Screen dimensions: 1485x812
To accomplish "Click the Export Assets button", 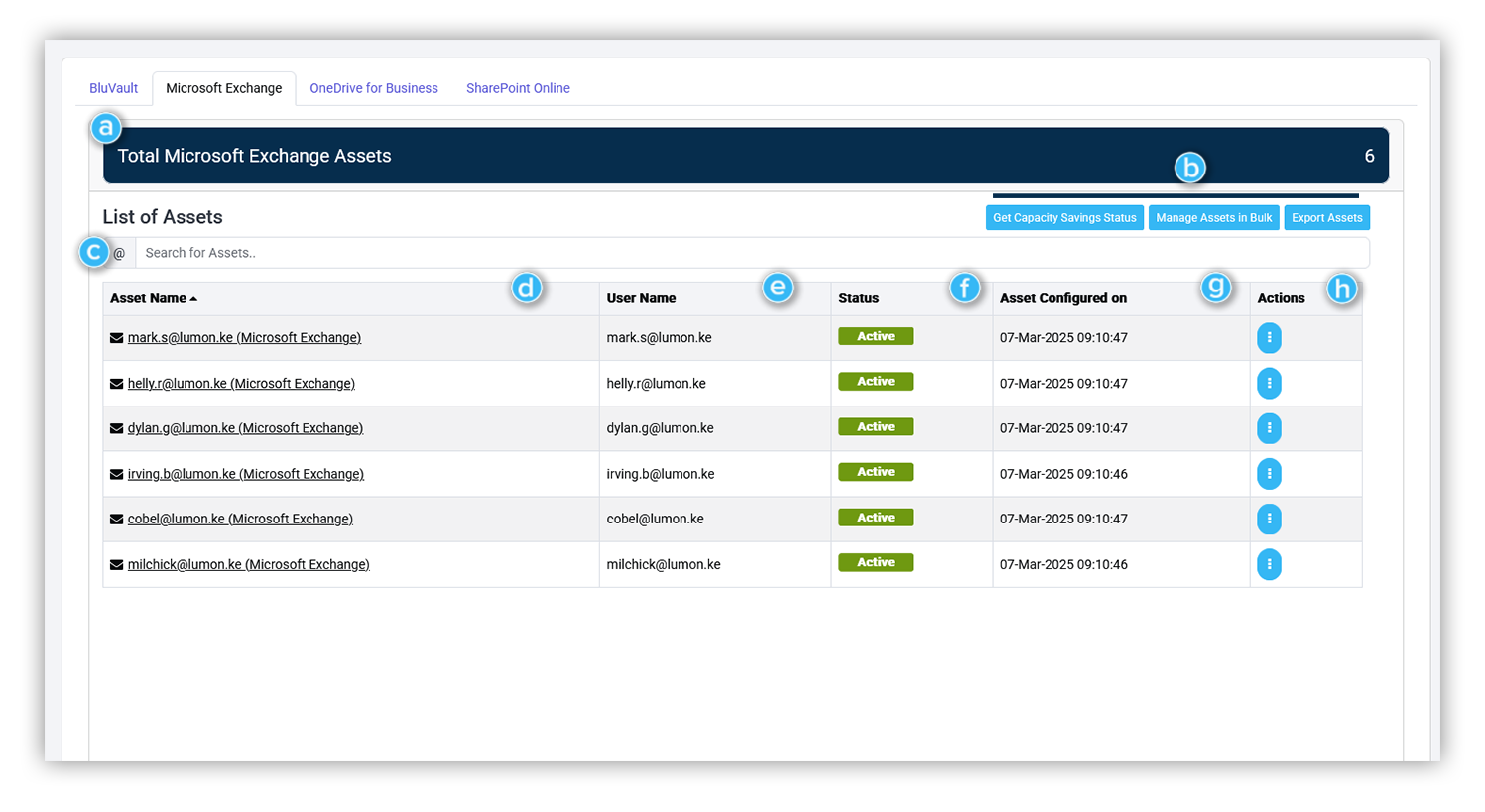I will pos(1327,217).
